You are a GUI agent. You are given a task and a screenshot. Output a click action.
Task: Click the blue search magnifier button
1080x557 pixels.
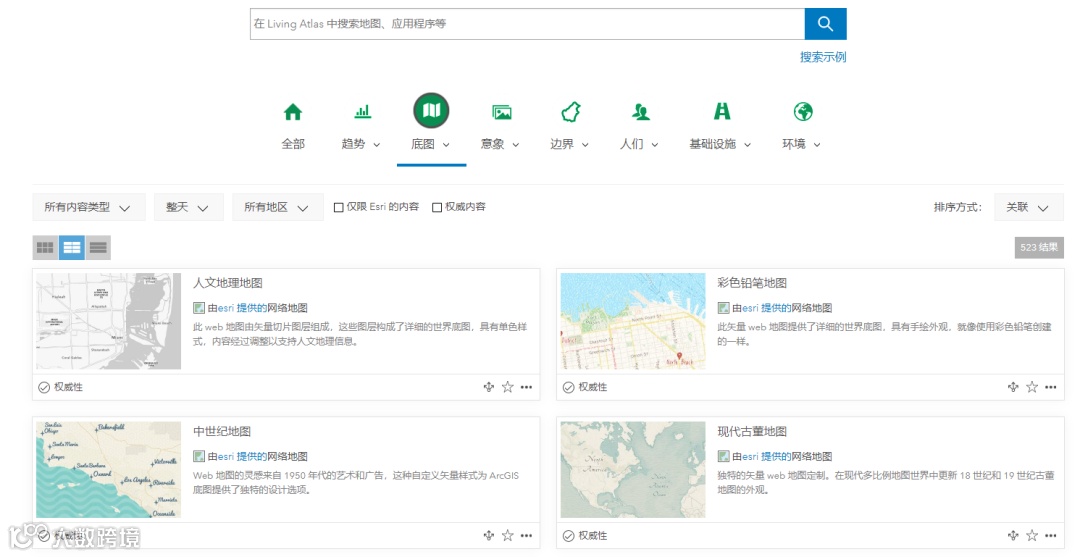click(x=825, y=24)
